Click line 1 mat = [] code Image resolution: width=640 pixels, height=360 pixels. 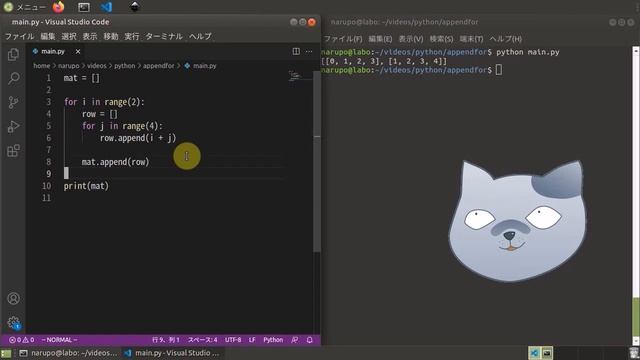pos(82,78)
